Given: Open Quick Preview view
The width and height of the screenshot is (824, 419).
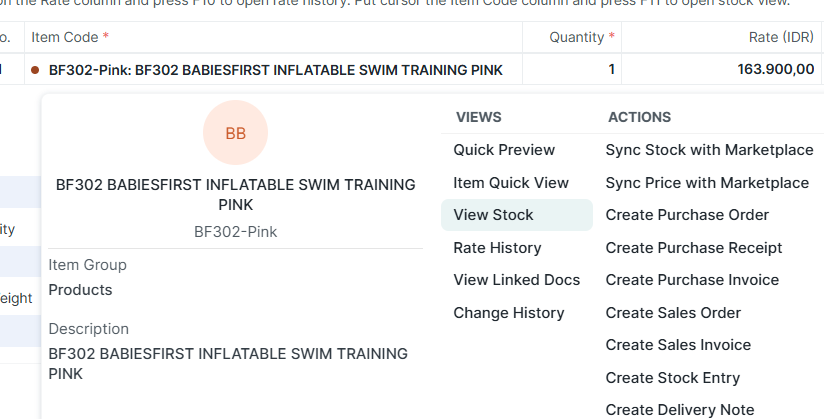Looking at the screenshot, I should pos(504,150).
